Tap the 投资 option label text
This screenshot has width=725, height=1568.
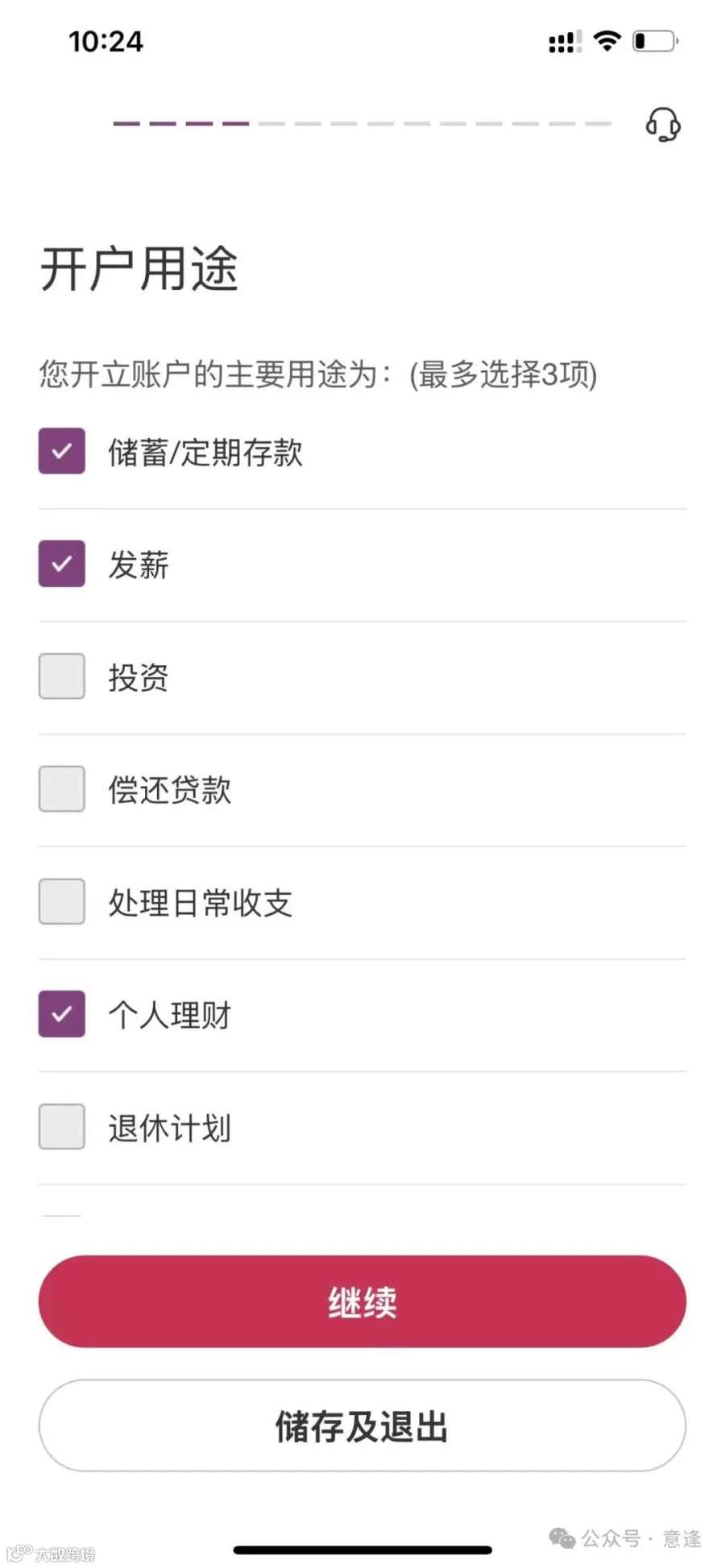pos(139,677)
